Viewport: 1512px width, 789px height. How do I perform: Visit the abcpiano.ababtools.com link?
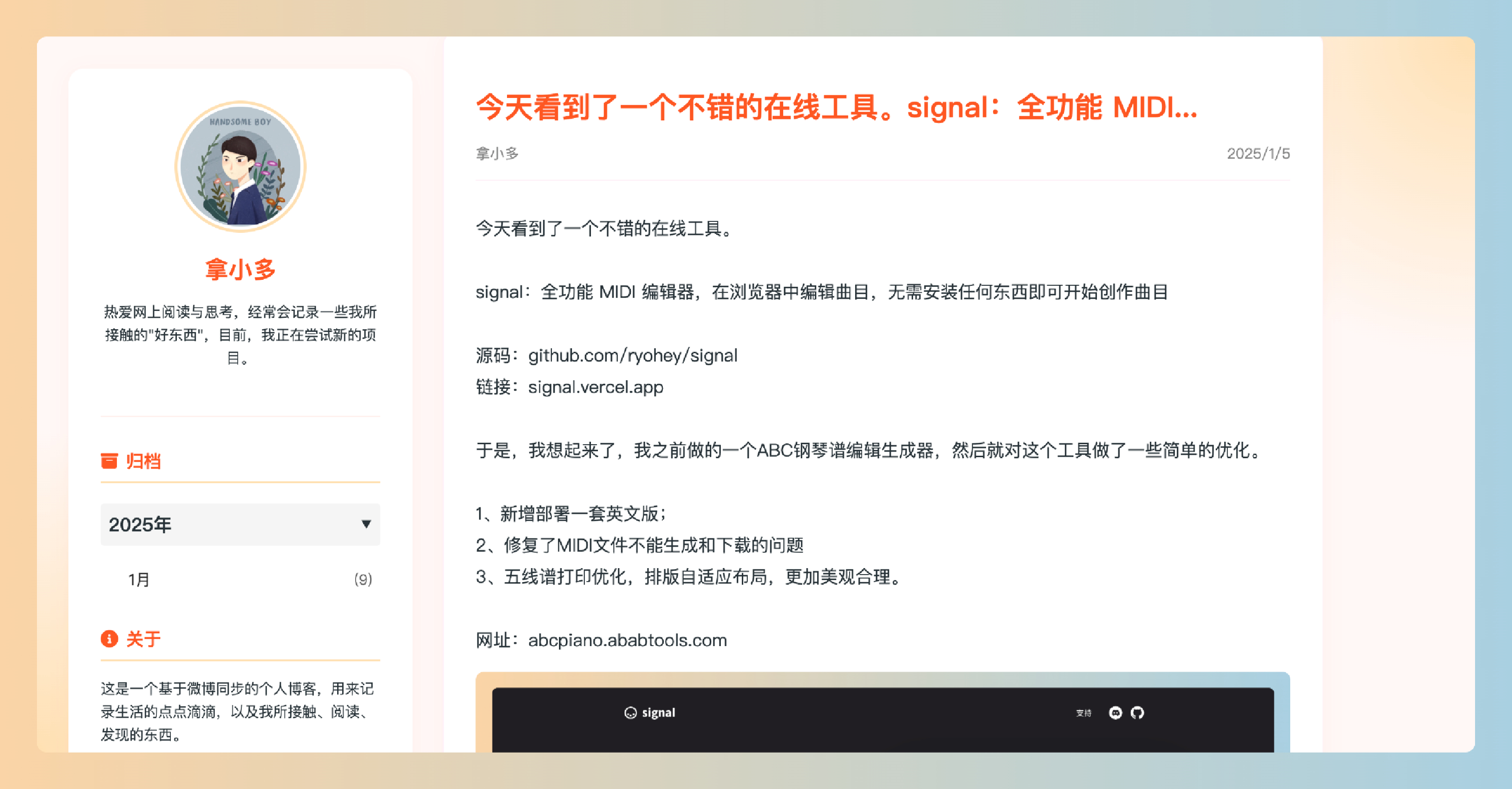(627, 641)
